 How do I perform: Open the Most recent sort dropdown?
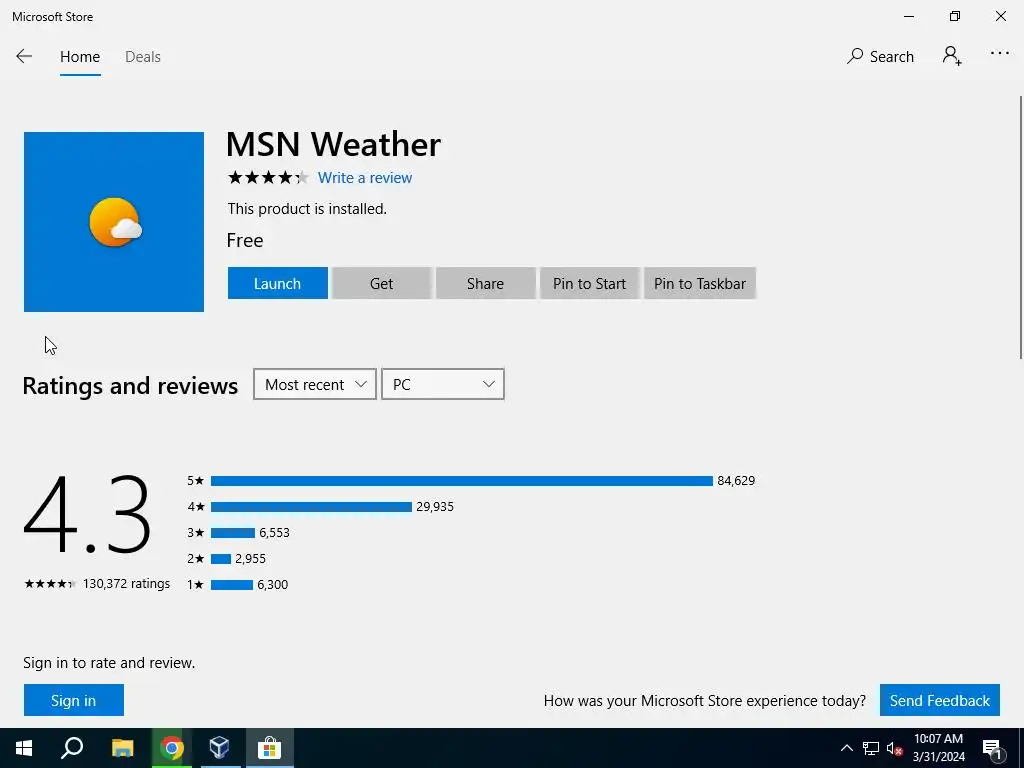pos(315,384)
